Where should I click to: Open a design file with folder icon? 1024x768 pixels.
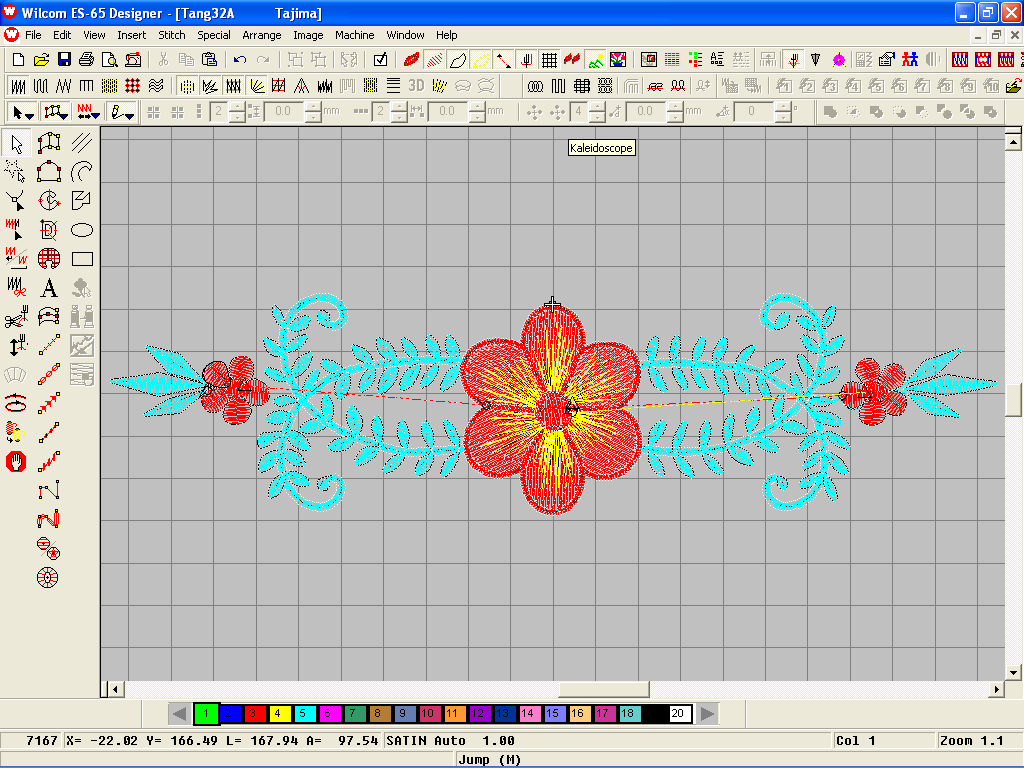click(41, 60)
